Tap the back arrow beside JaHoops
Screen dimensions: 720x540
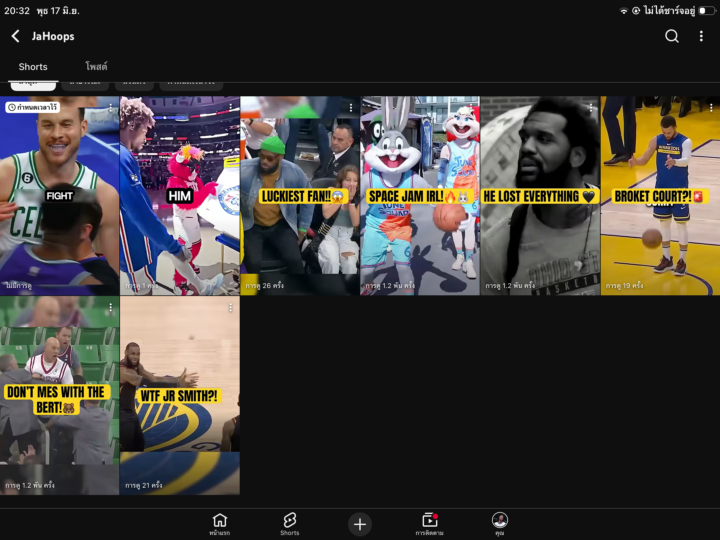click(x=16, y=36)
